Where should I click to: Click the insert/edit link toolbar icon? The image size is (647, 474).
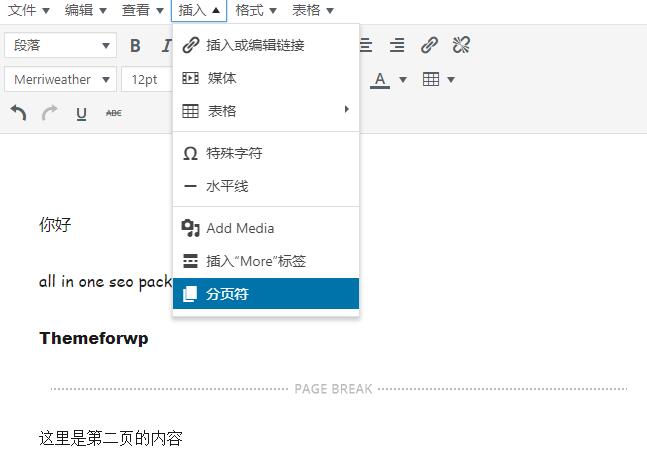[x=429, y=45]
